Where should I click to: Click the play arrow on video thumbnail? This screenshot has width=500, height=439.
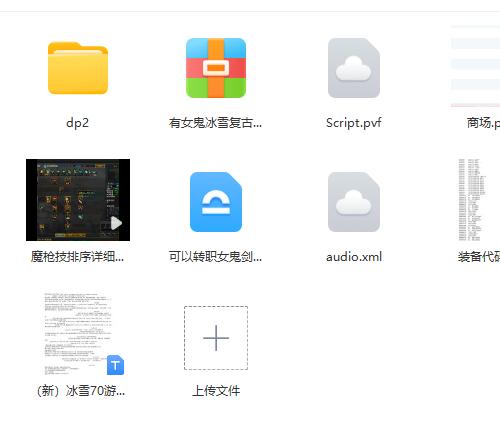click(x=116, y=223)
